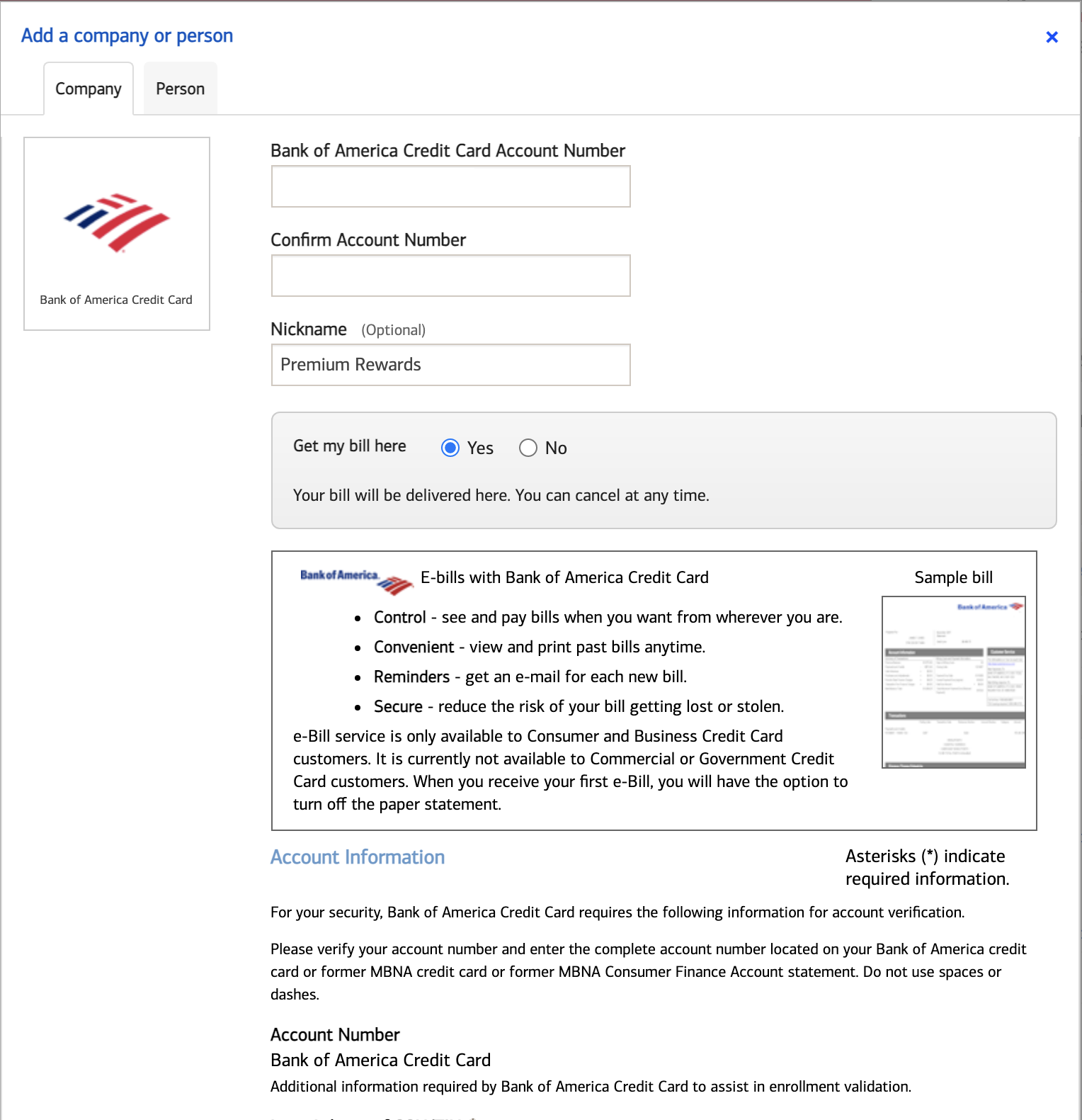Click the bold Secure bullet text

(x=398, y=706)
